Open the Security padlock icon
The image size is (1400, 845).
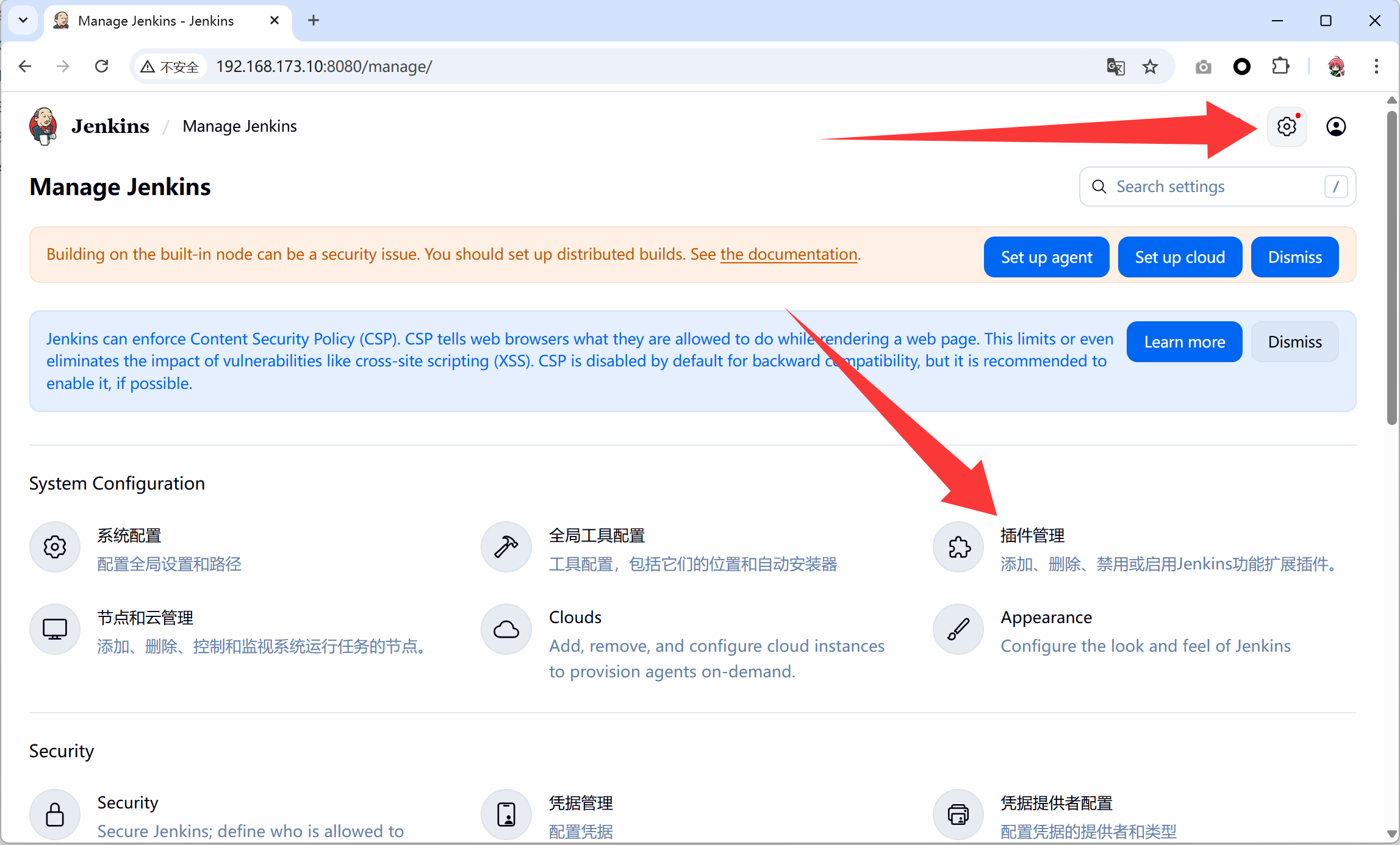click(x=55, y=815)
